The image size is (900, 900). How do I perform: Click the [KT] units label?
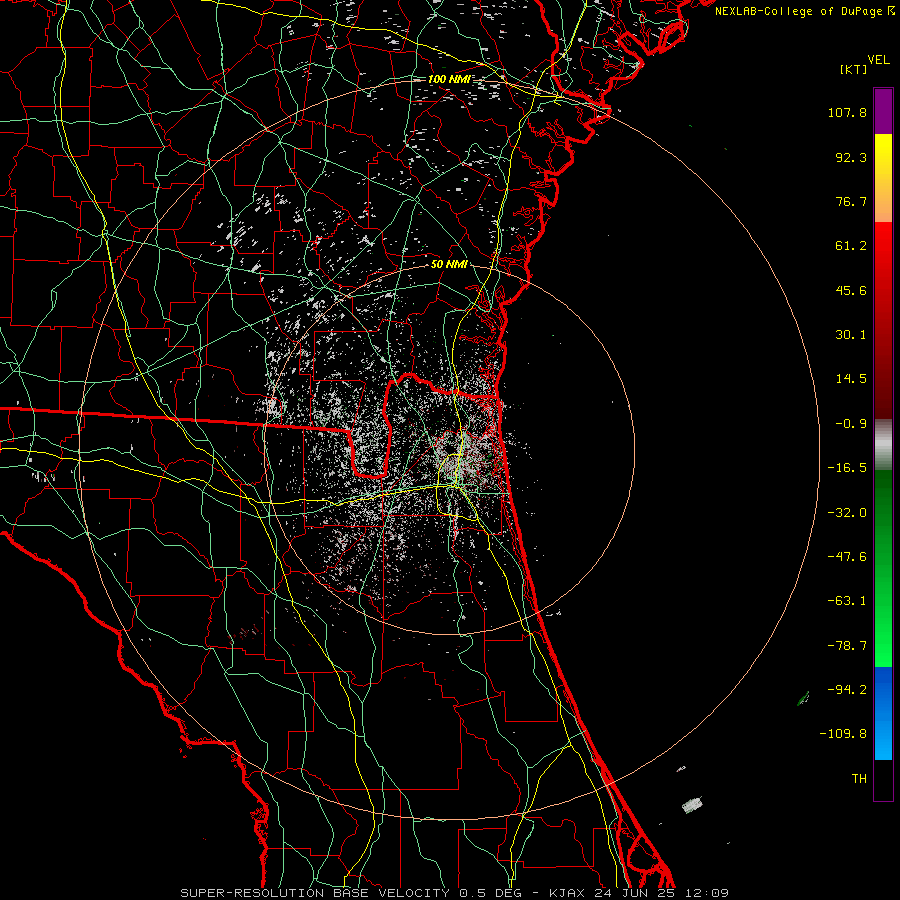pyautogui.click(x=854, y=69)
